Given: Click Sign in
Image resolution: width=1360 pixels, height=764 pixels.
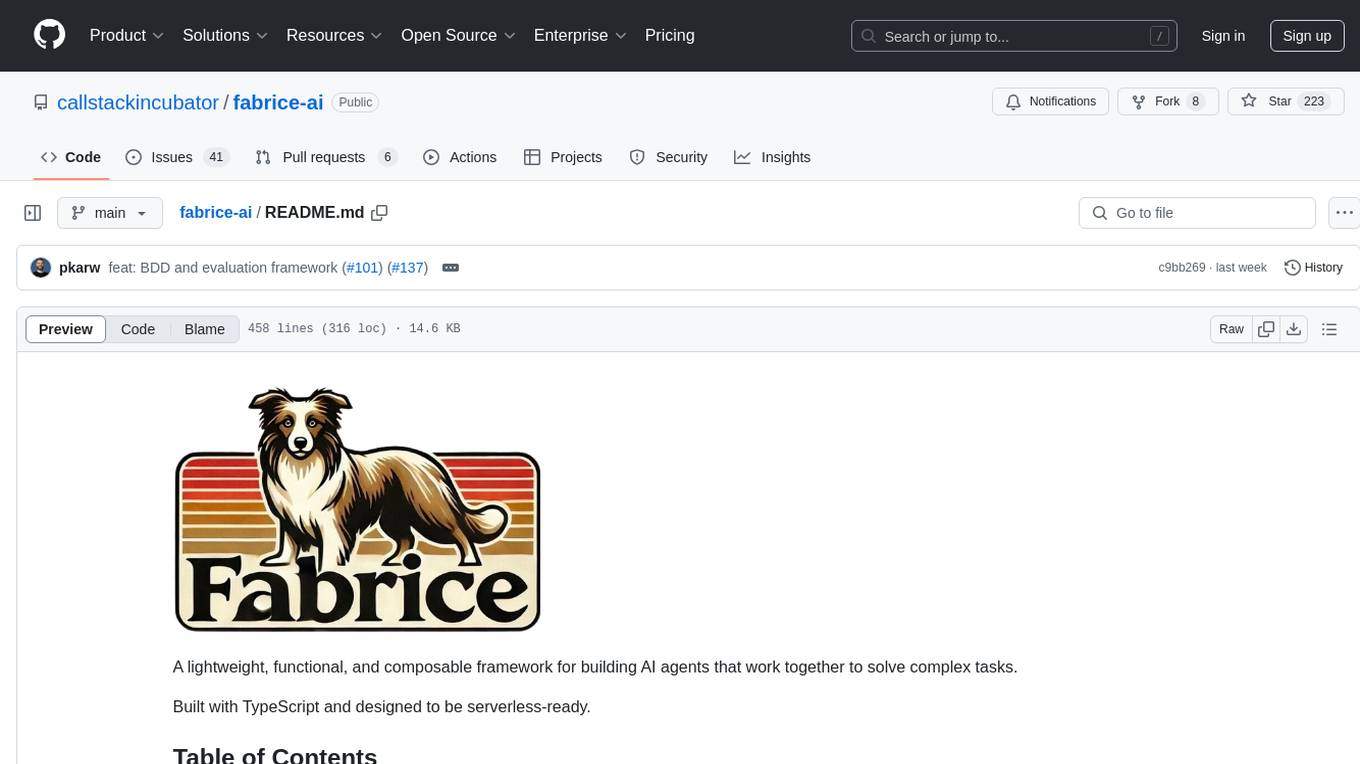Looking at the screenshot, I should 1223,36.
